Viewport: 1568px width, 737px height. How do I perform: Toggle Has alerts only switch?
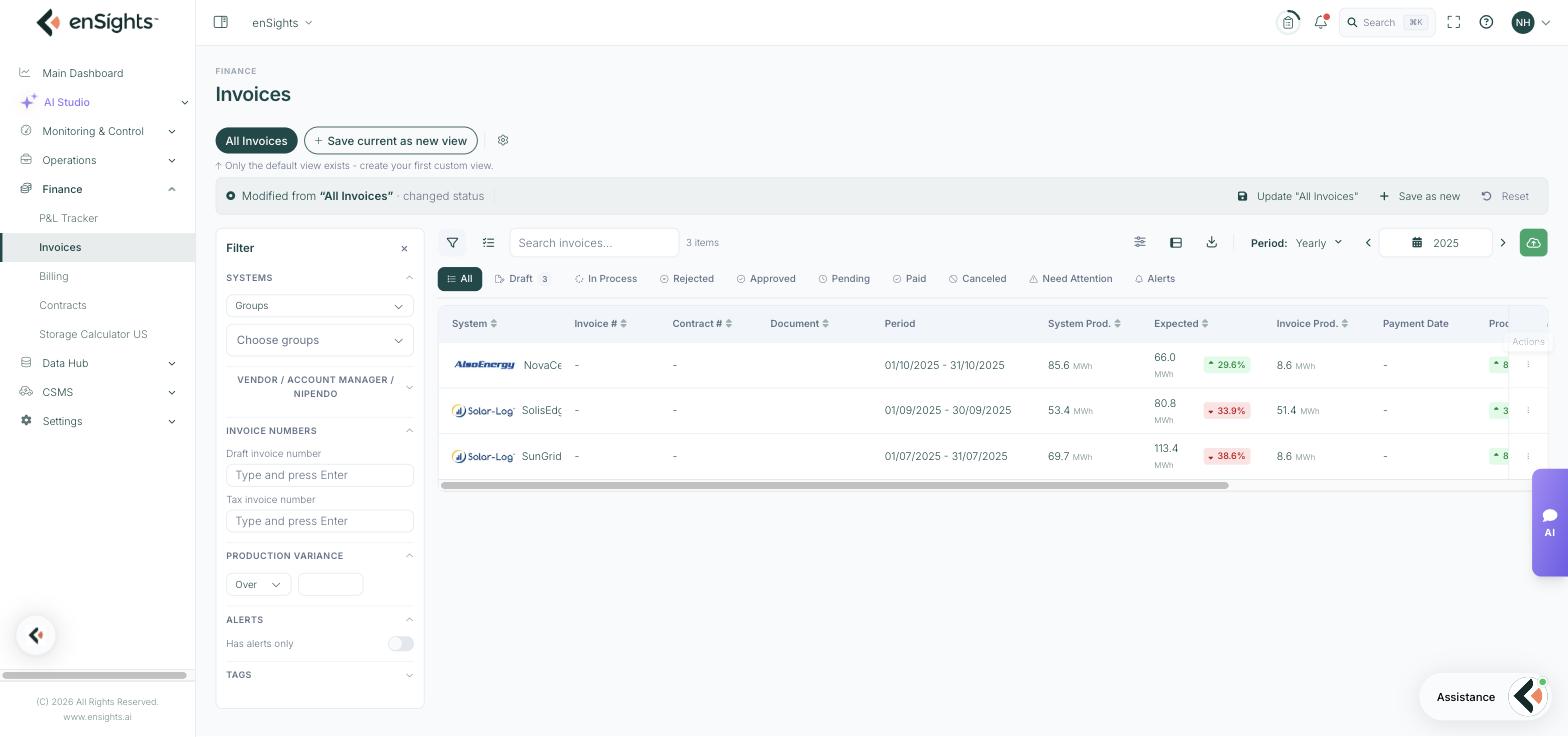click(401, 644)
